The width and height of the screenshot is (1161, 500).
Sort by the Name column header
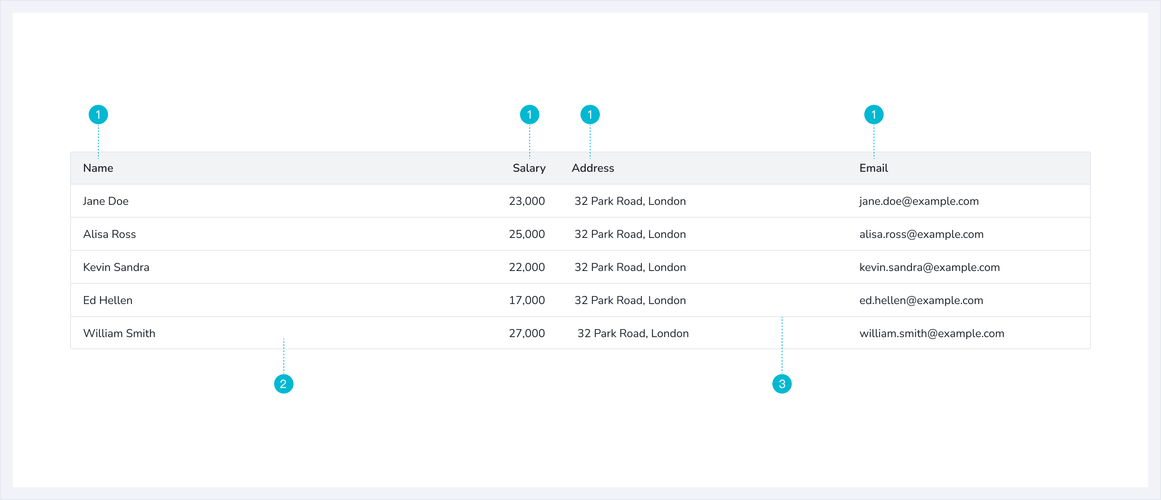[x=98, y=168]
